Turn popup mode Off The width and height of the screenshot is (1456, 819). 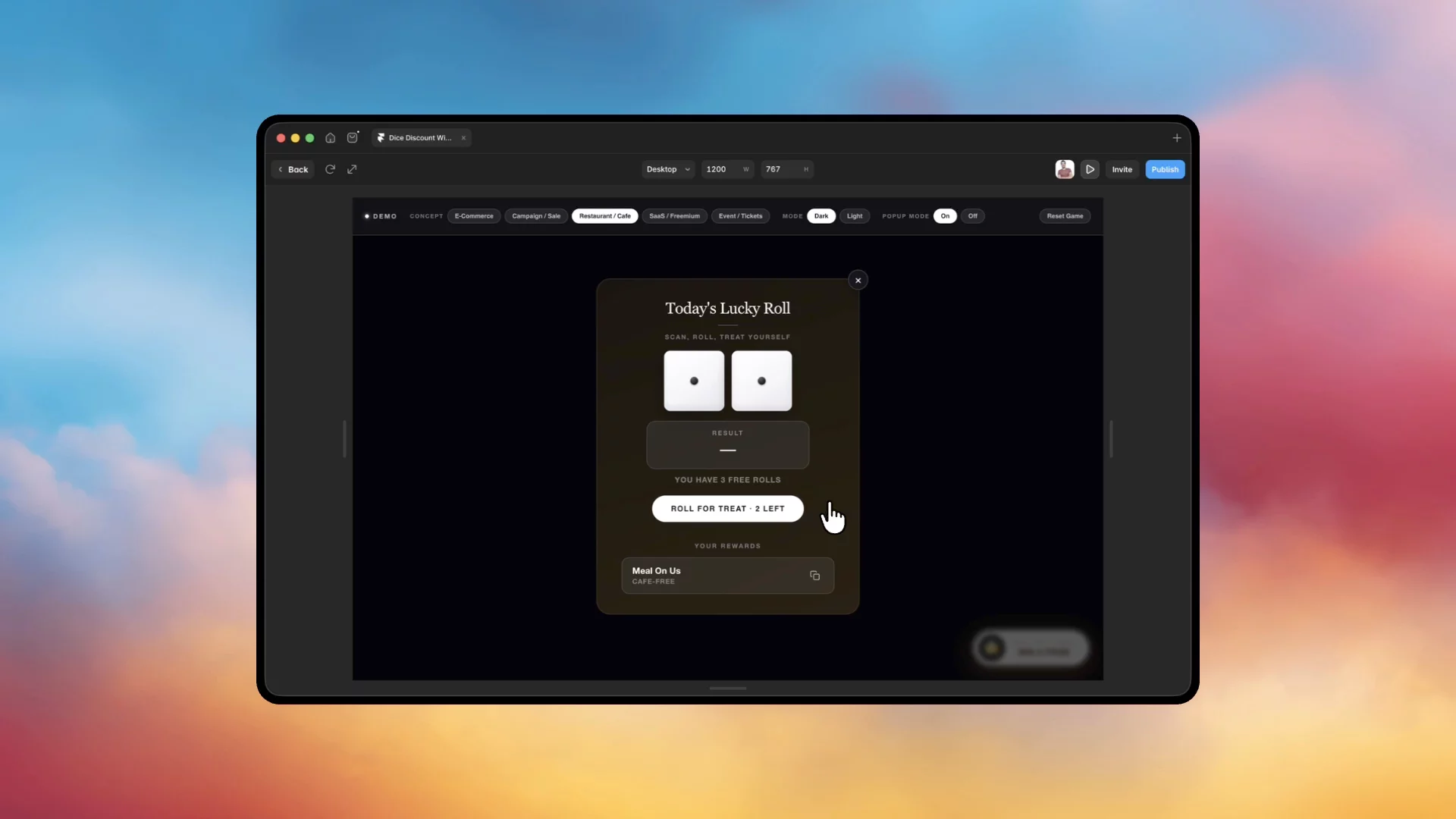tap(972, 216)
